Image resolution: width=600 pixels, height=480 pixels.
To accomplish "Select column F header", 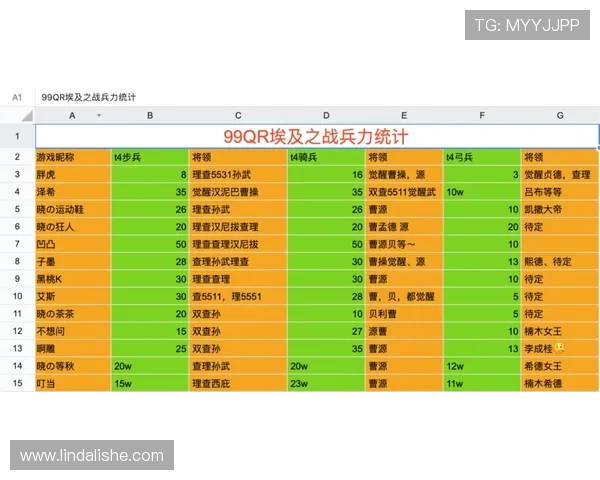I will pos(482,115).
